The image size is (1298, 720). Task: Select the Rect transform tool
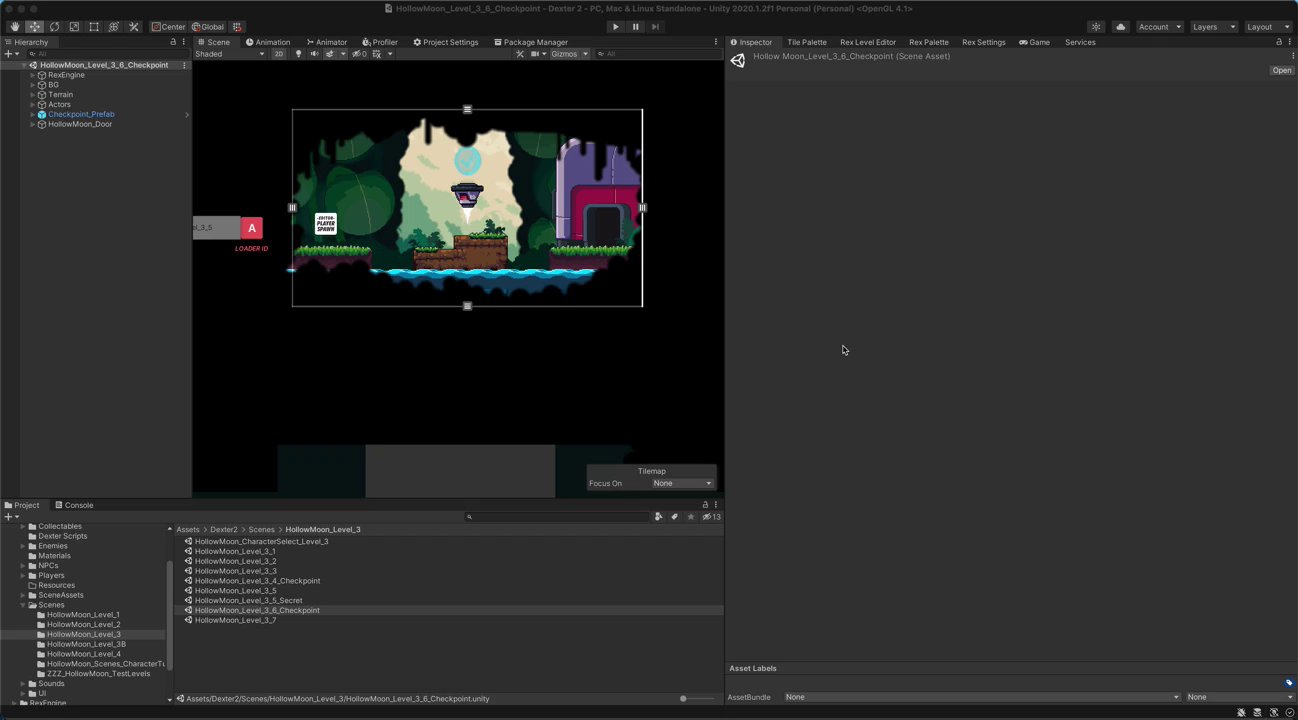click(94, 27)
